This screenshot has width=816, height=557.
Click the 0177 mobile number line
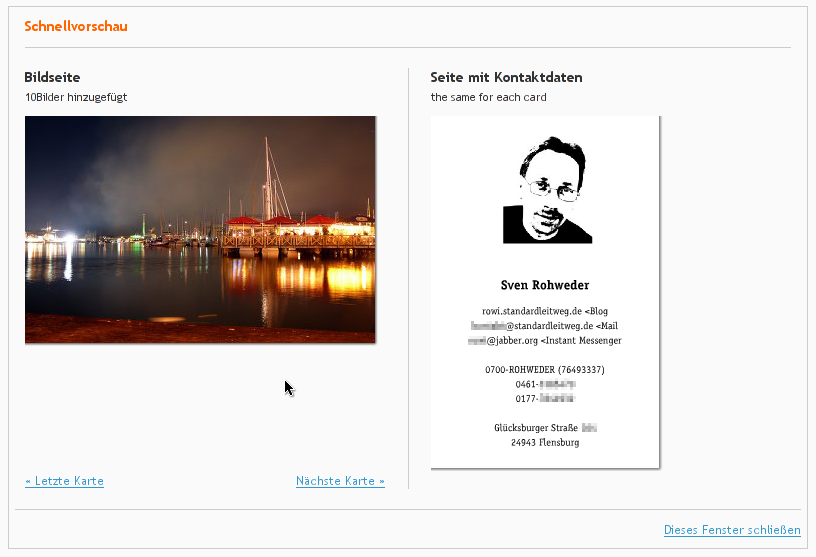pyautogui.click(x=545, y=399)
